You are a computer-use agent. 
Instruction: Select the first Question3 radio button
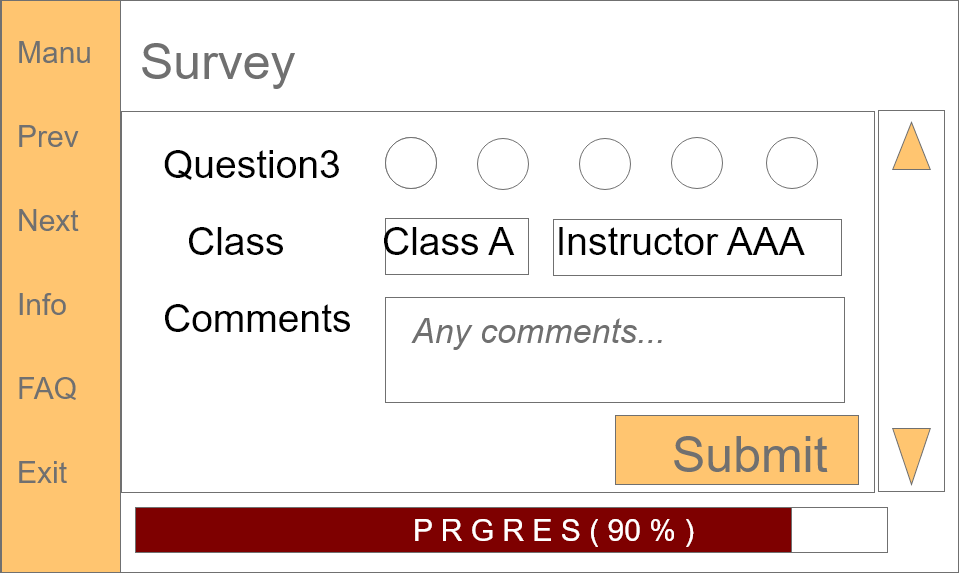(x=411, y=164)
